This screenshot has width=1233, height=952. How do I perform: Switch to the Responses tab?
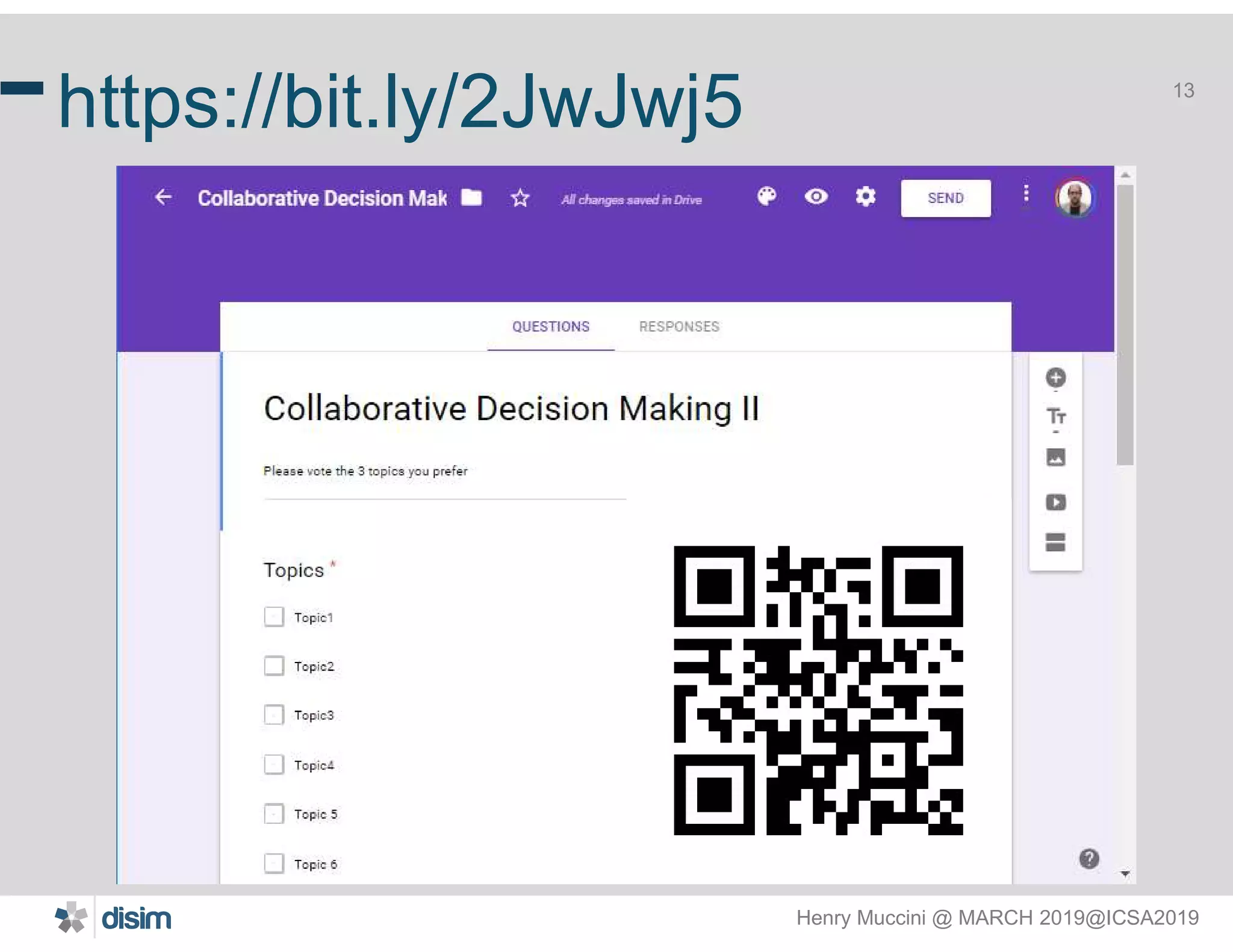click(x=679, y=327)
